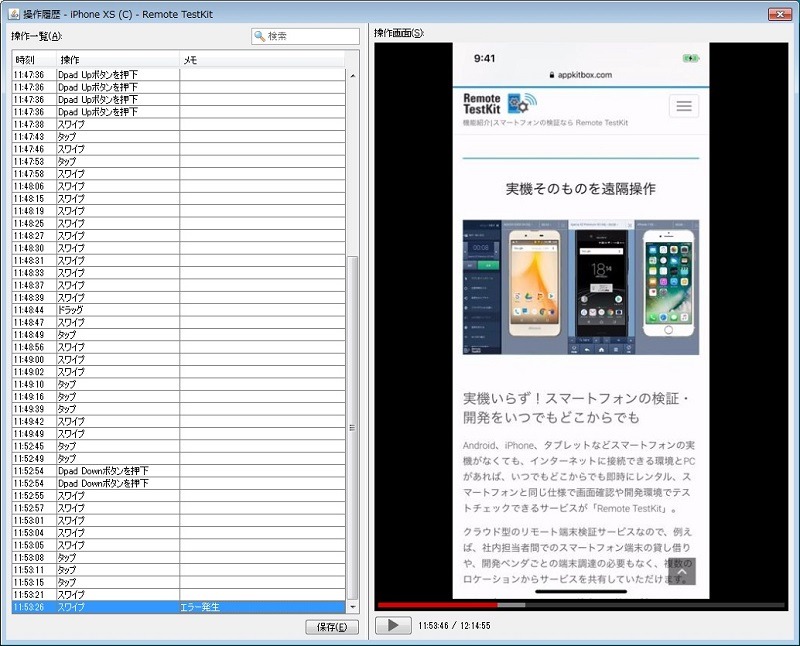Click the appkitbox.com address bar
The height and width of the screenshot is (646, 800).
click(x=581, y=75)
